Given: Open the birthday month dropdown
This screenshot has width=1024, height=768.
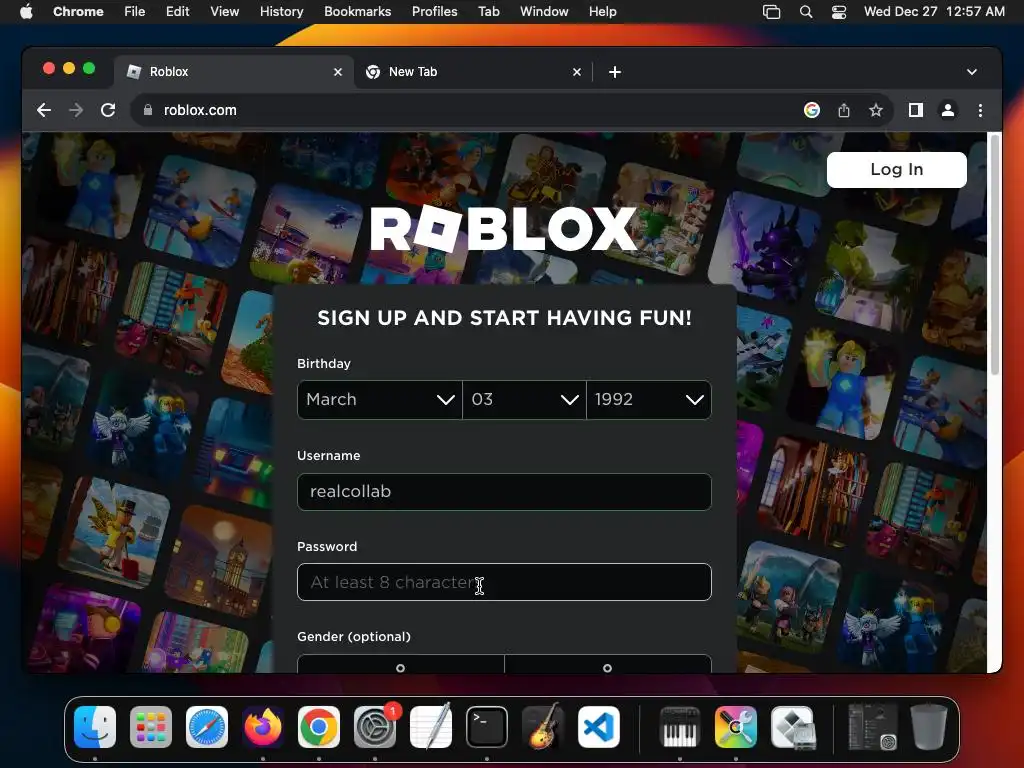Looking at the screenshot, I should pos(379,400).
